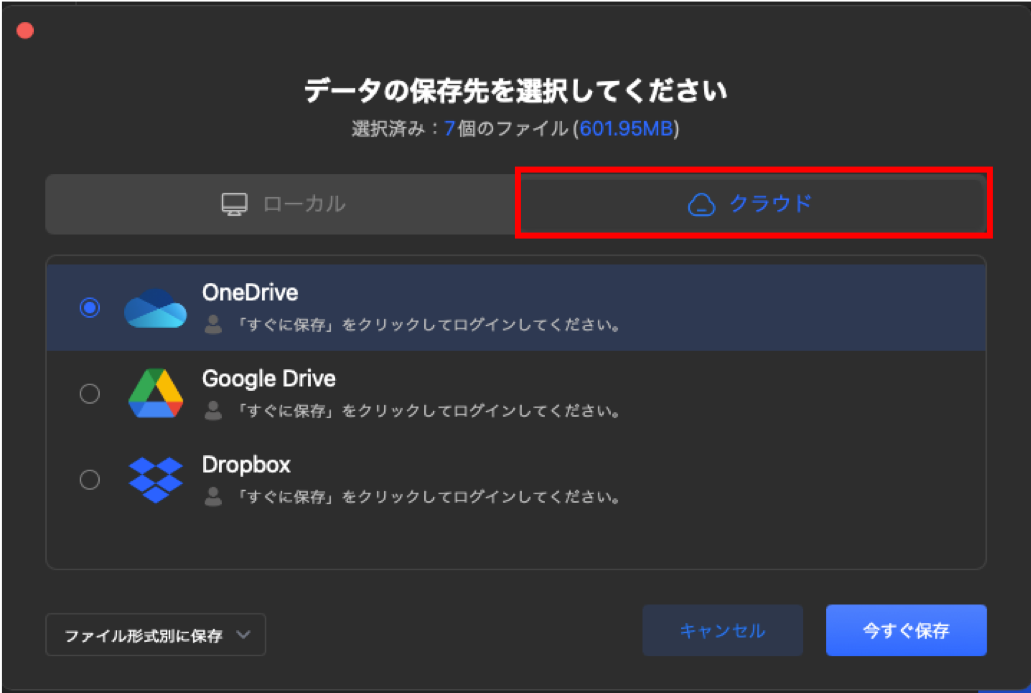Click the login hint text under OneDrive
The width and height of the screenshot is (1031, 693).
click(x=427, y=325)
